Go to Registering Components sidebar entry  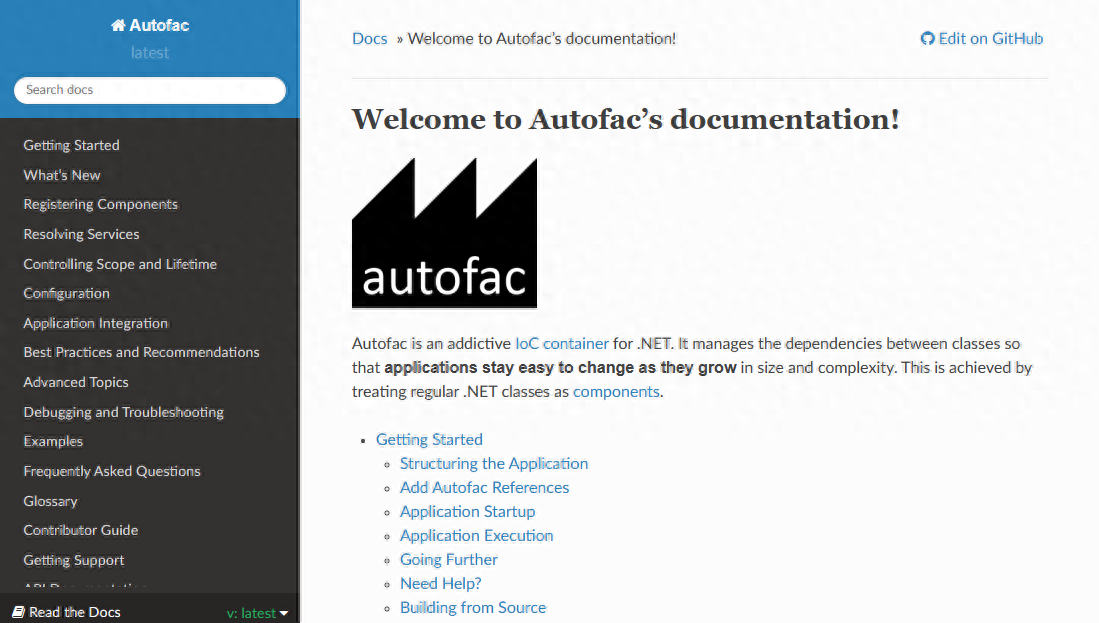(x=100, y=204)
